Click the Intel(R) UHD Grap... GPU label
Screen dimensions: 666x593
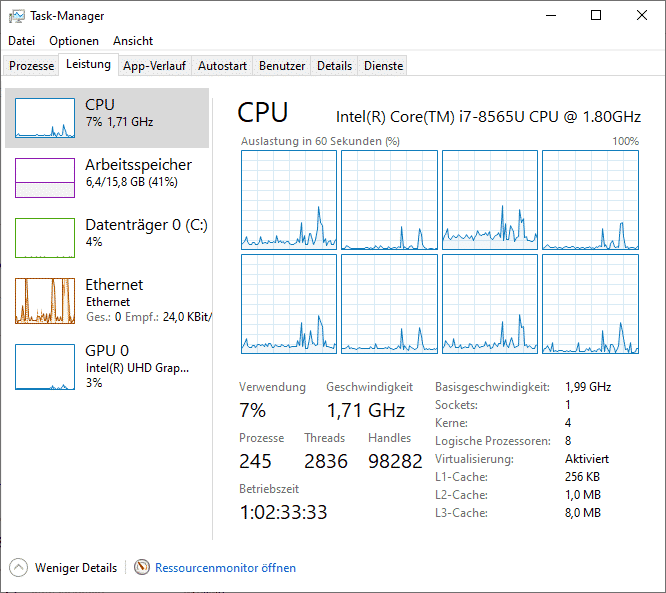coord(137,367)
